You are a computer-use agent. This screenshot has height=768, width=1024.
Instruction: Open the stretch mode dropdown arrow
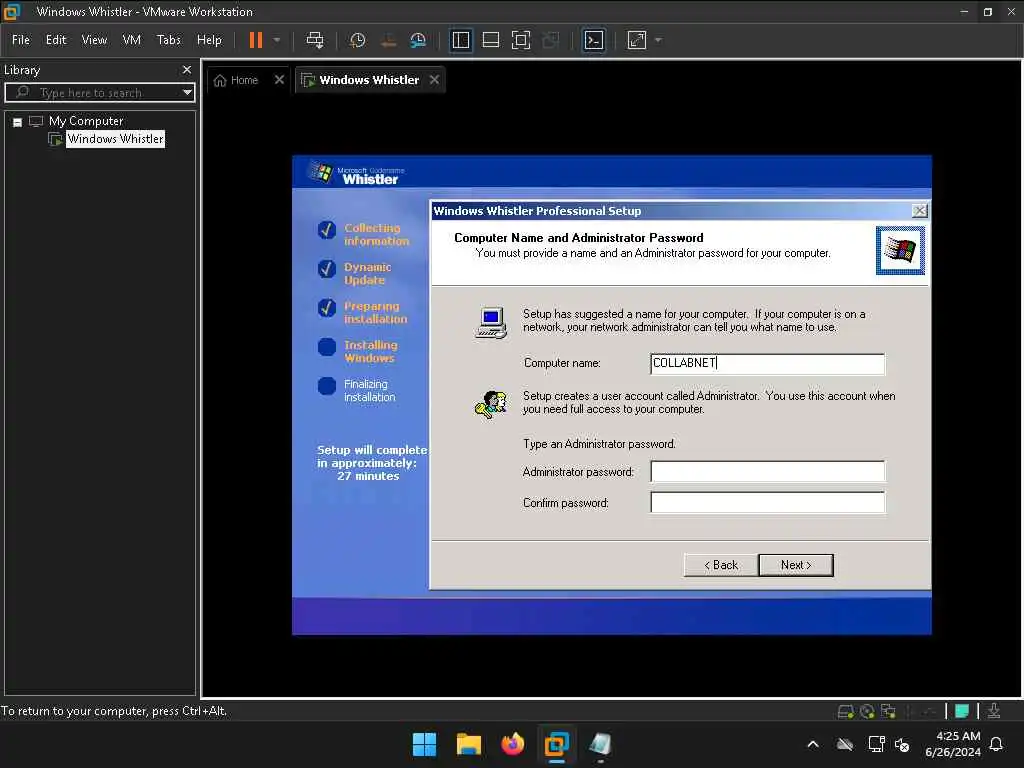tap(658, 40)
